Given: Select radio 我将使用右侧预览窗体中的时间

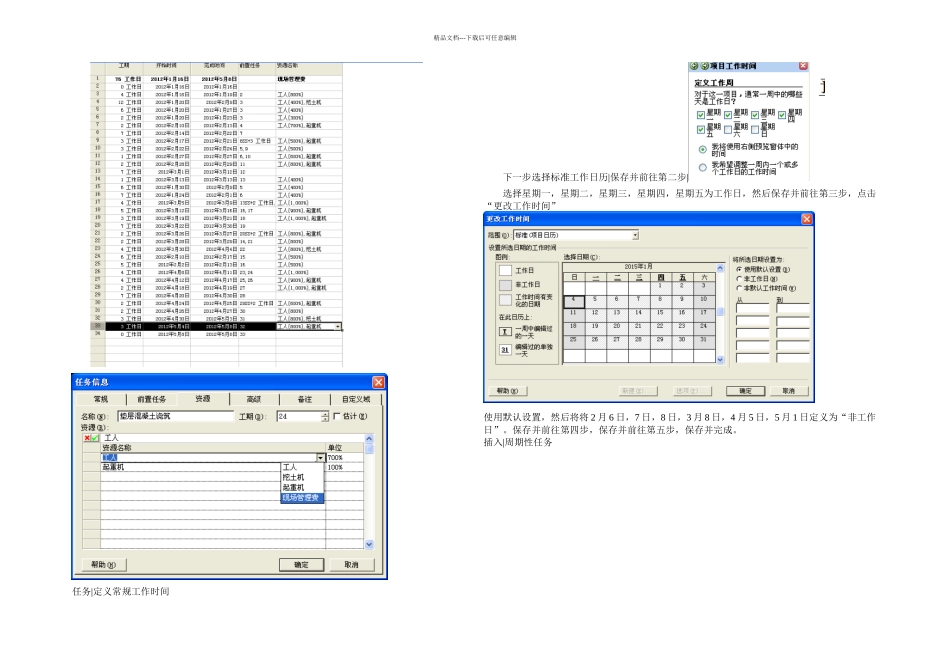Looking at the screenshot, I should click(703, 149).
